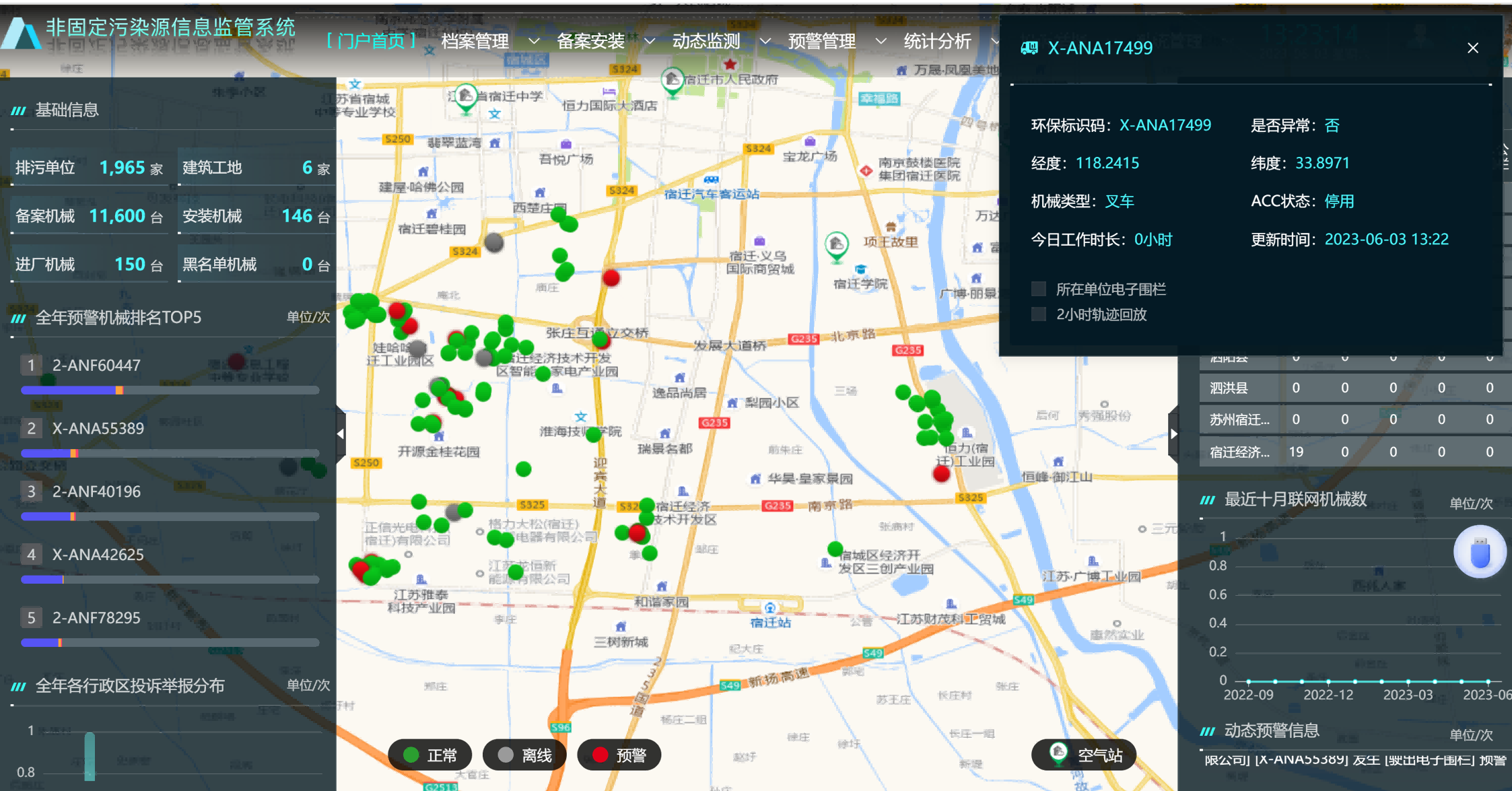This screenshot has height=791, width=1512.
Task: Collapse the left panel with the side arrow
Action: point(340,434)
